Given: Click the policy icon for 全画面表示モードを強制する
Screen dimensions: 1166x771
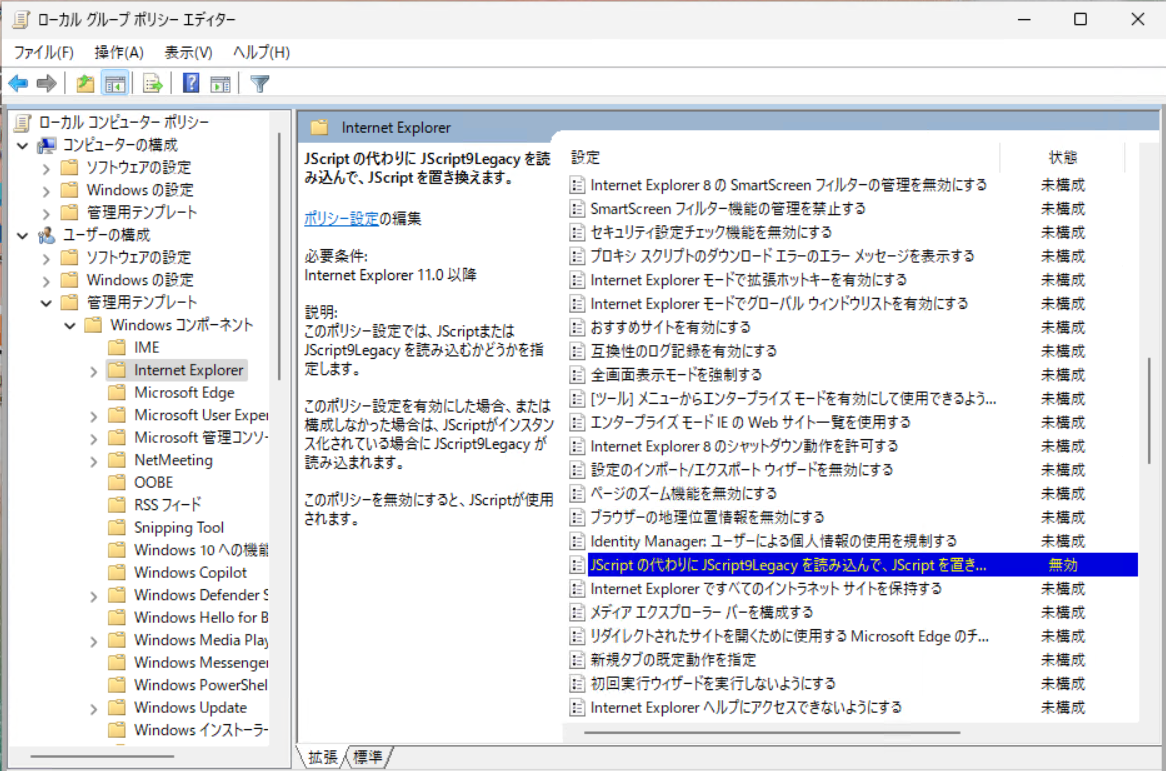Looking at the screenshot, I should coord(577,375).
